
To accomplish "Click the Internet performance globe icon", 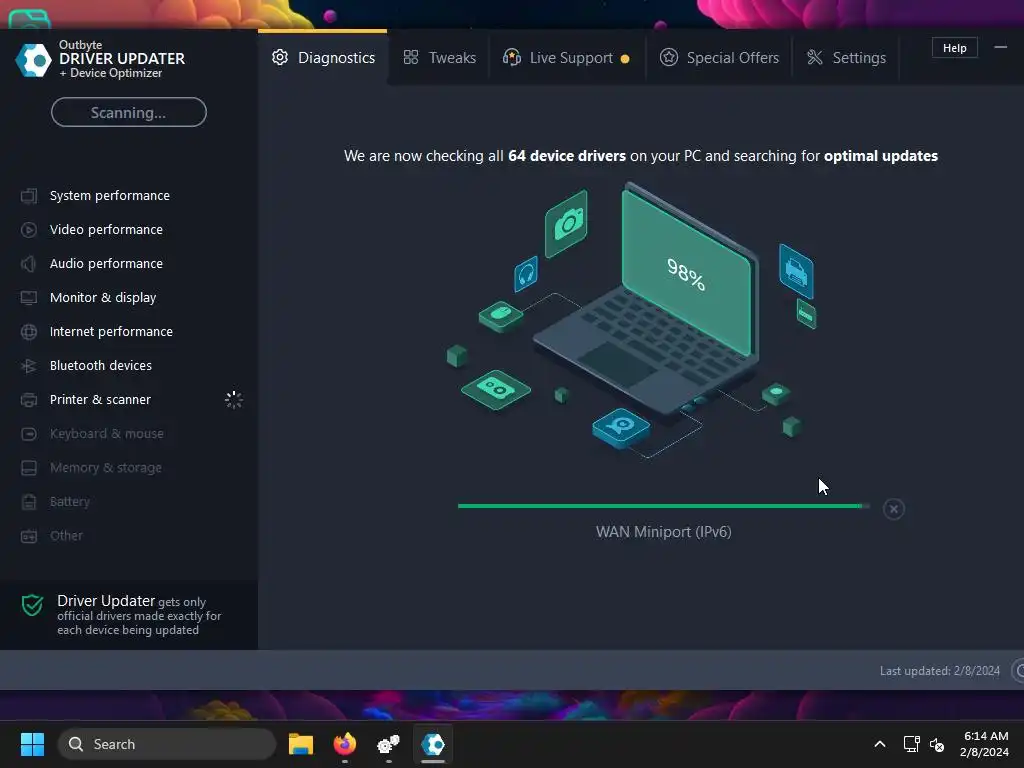I will click(29, 332).
